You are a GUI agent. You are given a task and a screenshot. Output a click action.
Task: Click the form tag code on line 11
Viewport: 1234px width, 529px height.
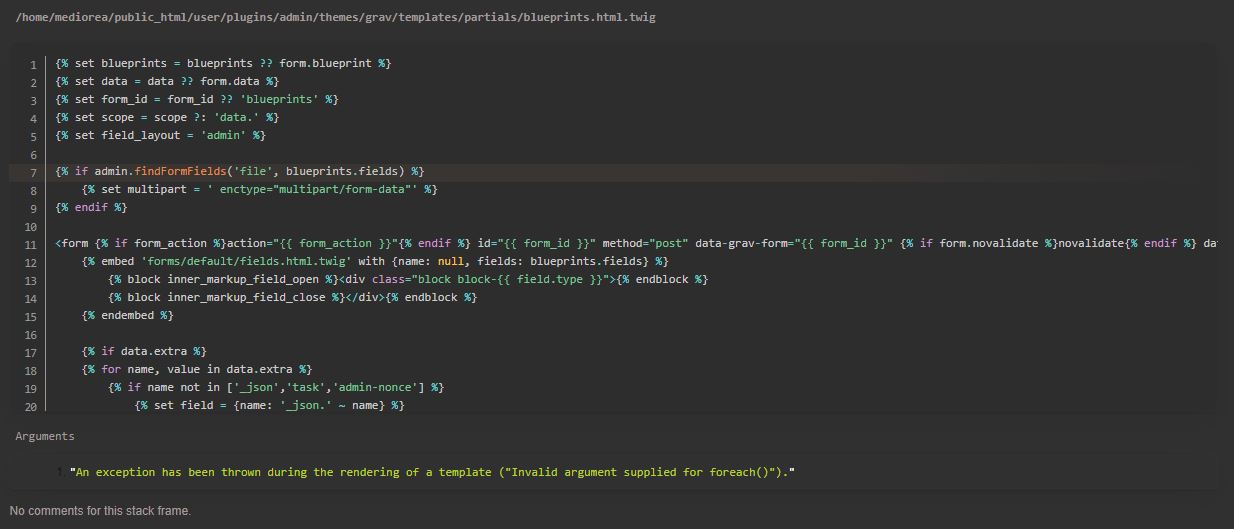pos(636,244)
